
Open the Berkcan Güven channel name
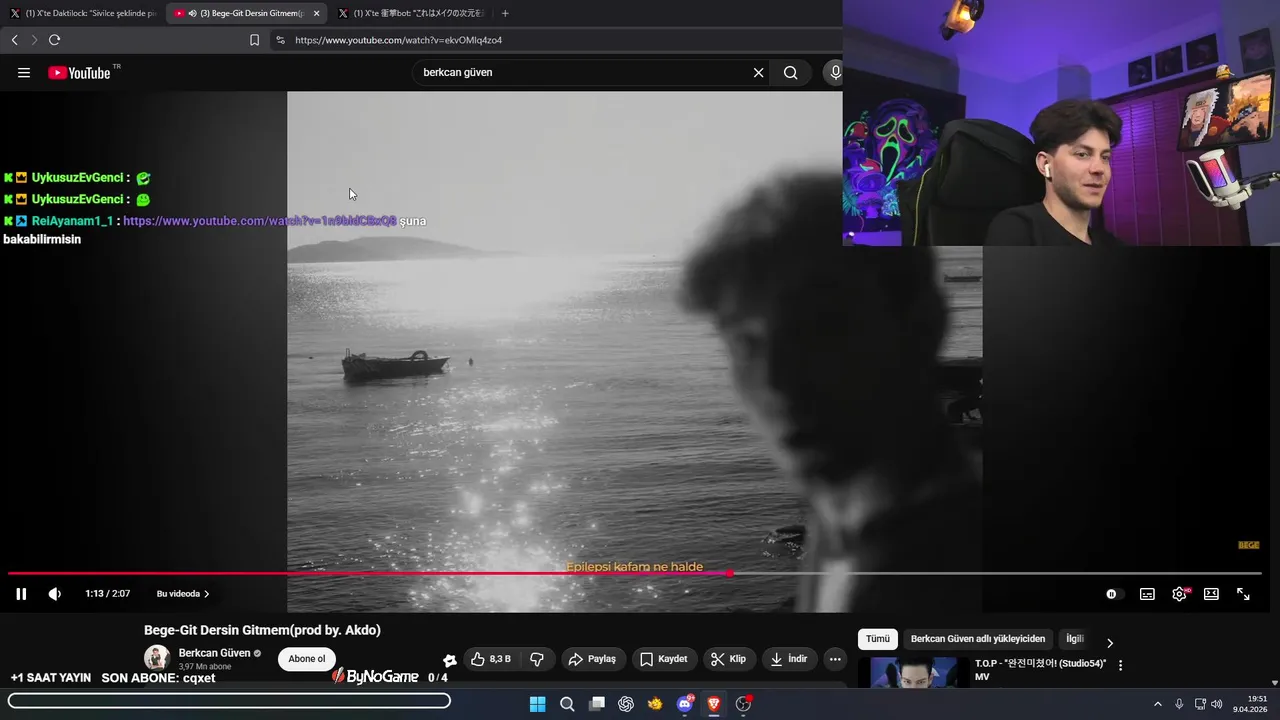[214, 653]
